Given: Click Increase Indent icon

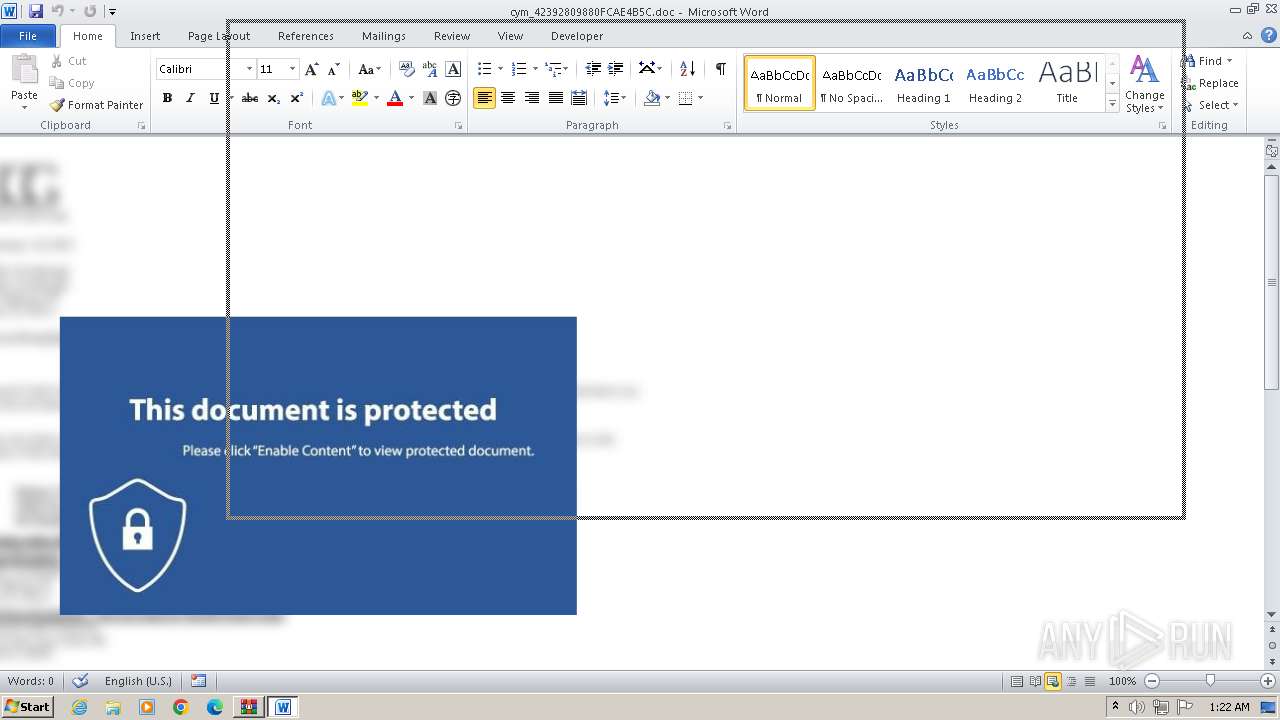Looking at the screenshot, I should [616, 69].
